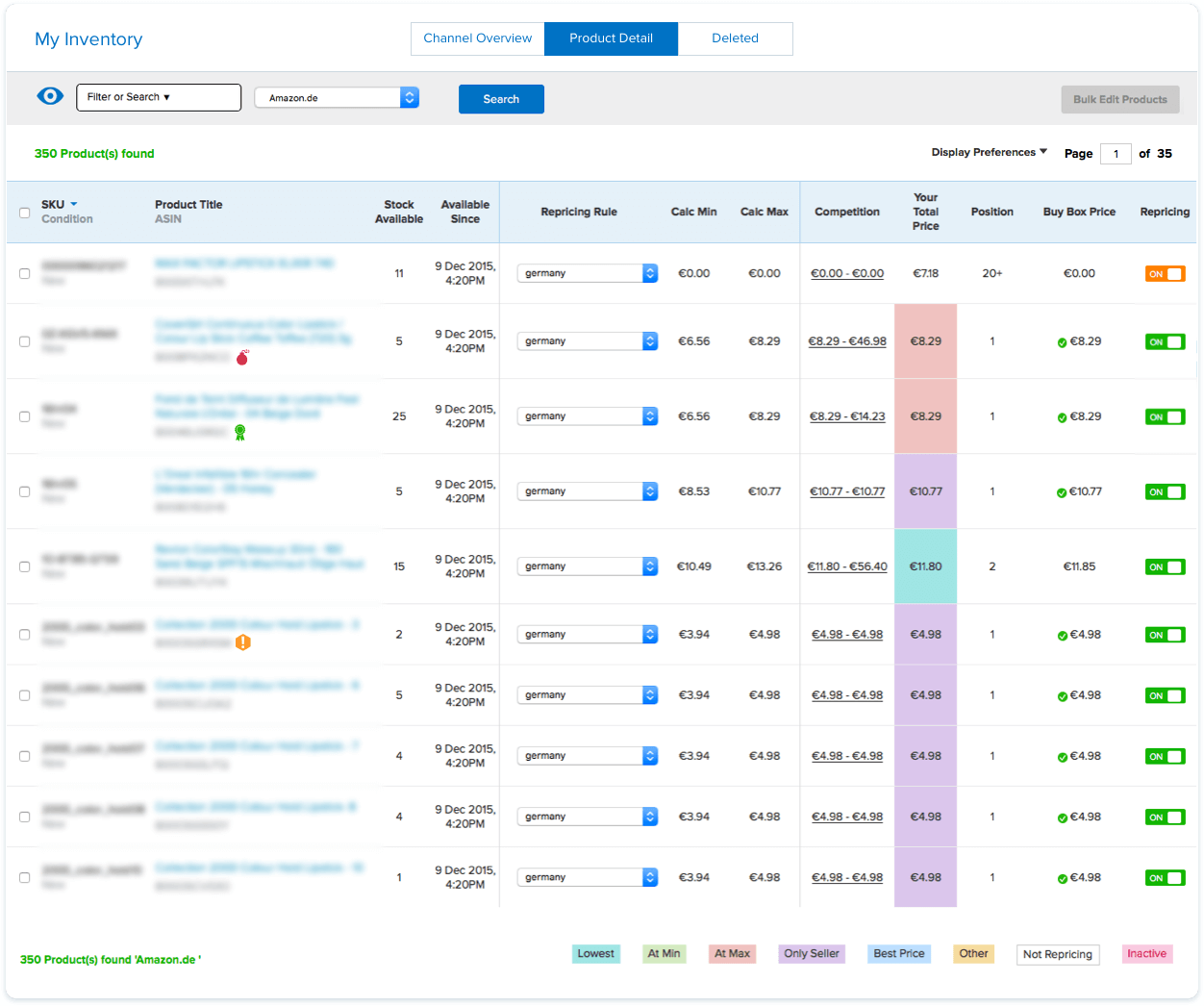Click the SKU sort arrow in the table header
This screenshot has height=1006, width=1204.
pyautogui.click(x=74, y=204)
